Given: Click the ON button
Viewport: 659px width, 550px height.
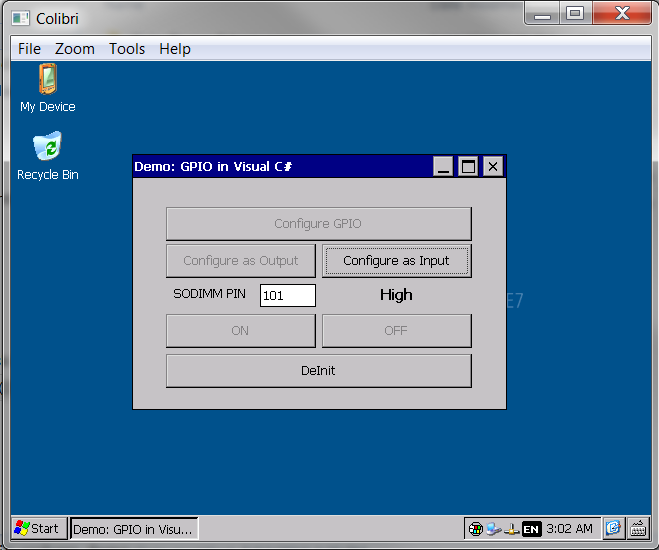Looking at the screenshot, I should [x=240, y=331].
